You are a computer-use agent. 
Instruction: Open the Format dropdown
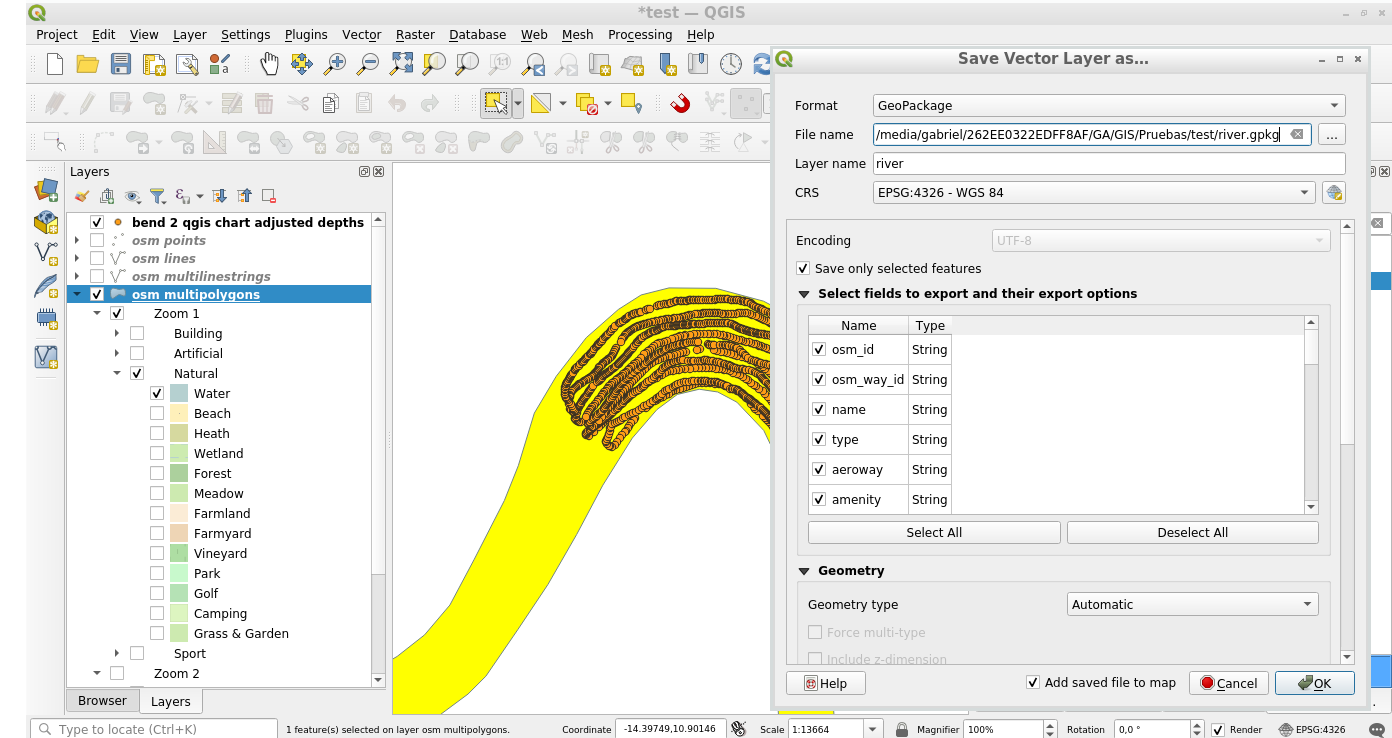tap(1109, 105)
